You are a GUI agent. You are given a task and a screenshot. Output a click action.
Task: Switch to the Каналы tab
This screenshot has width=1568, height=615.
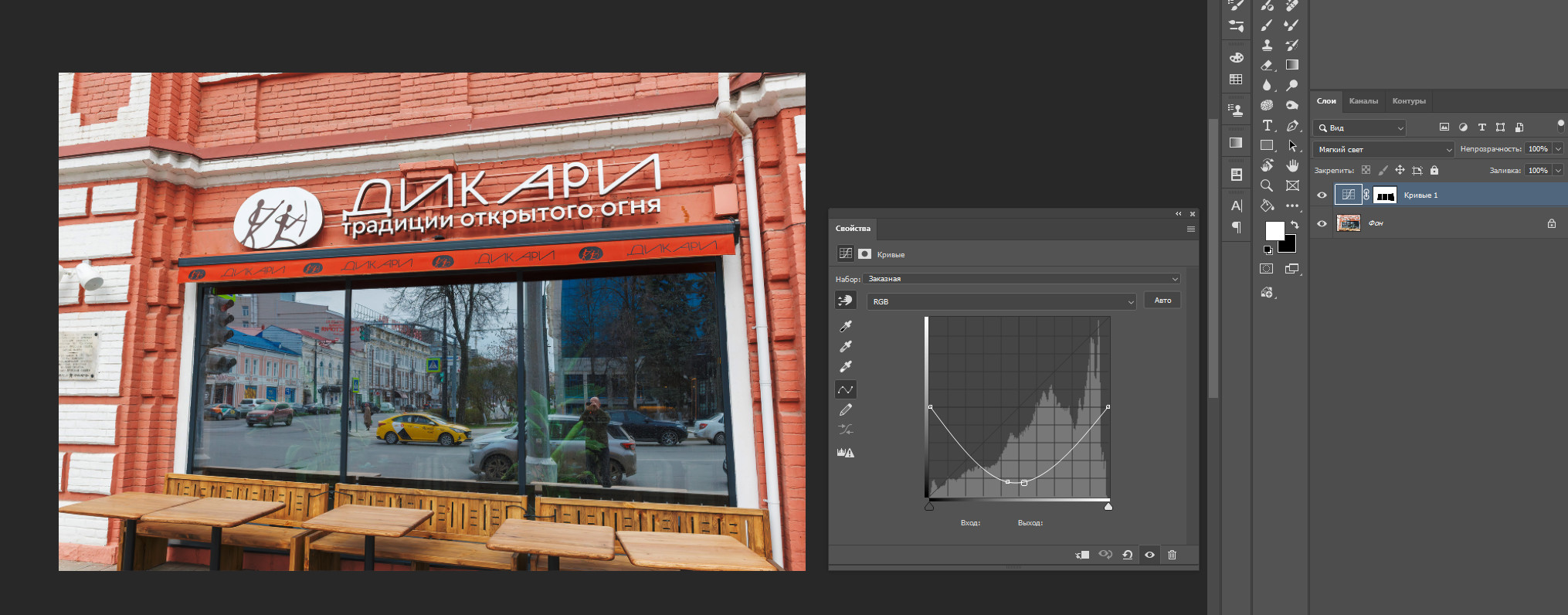click(x=1363, y=101)
